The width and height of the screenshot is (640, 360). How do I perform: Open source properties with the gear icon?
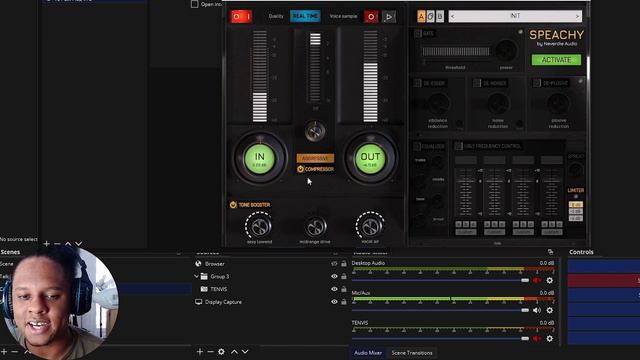click(x=221, y=351)
